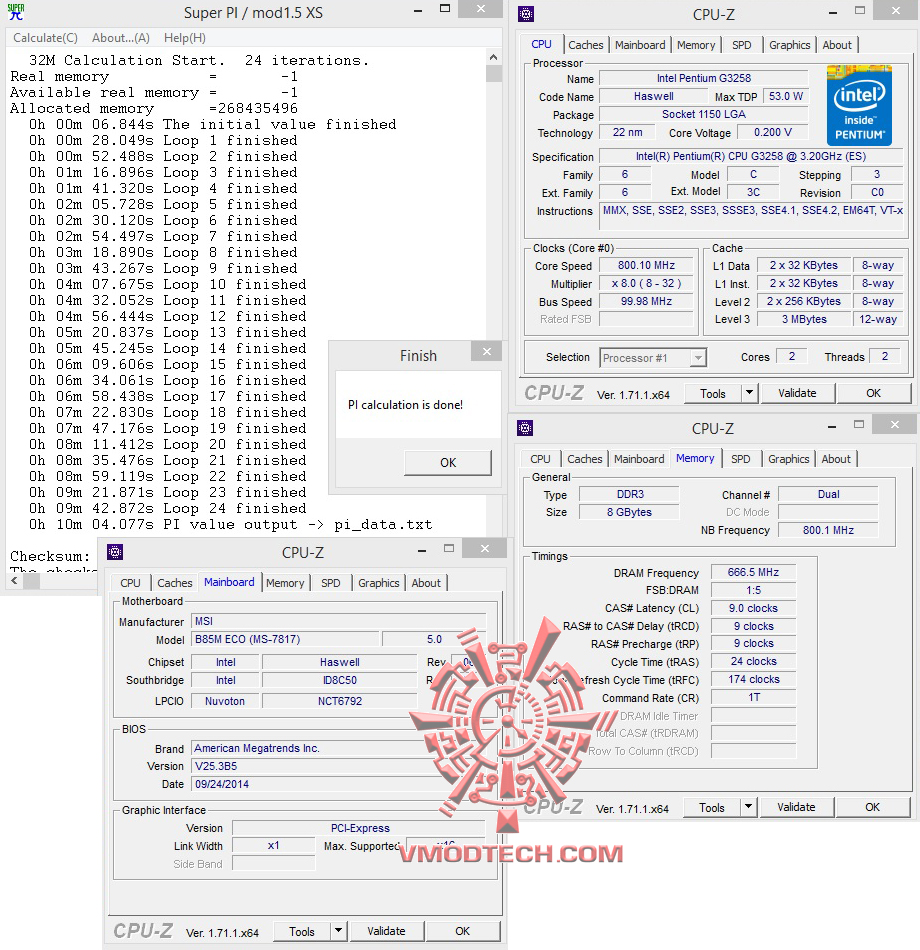
Task: Click OK in the Finish dialog
Action: click(448, 463)
